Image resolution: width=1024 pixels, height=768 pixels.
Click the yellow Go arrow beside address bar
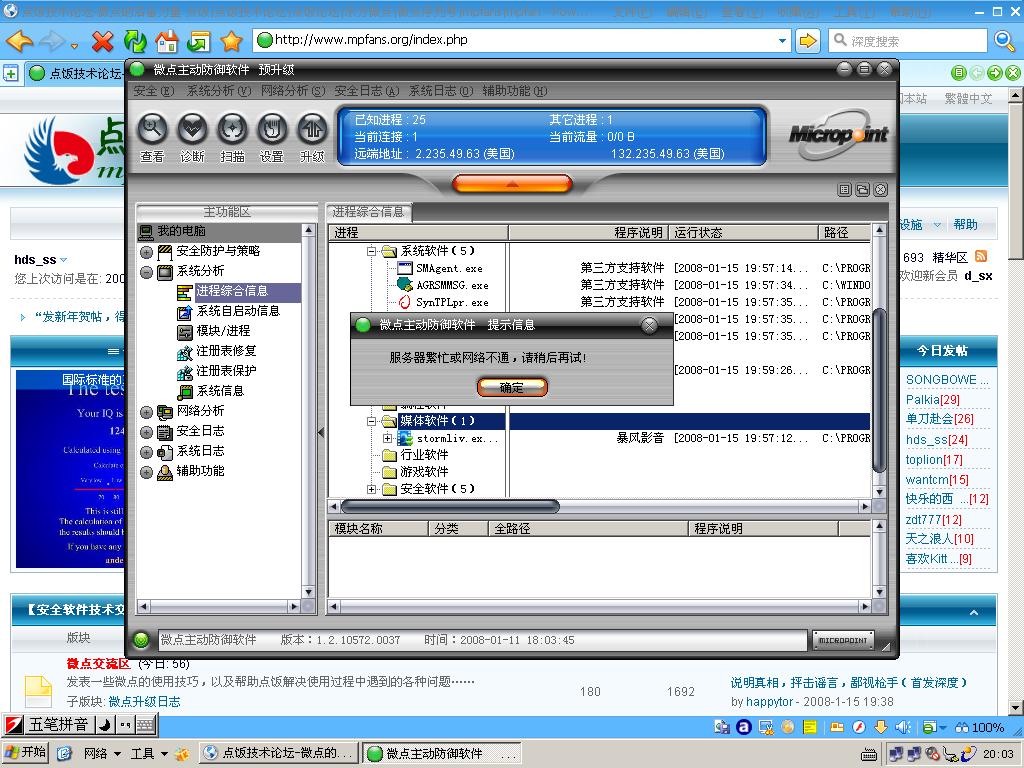tap(808, 41)
